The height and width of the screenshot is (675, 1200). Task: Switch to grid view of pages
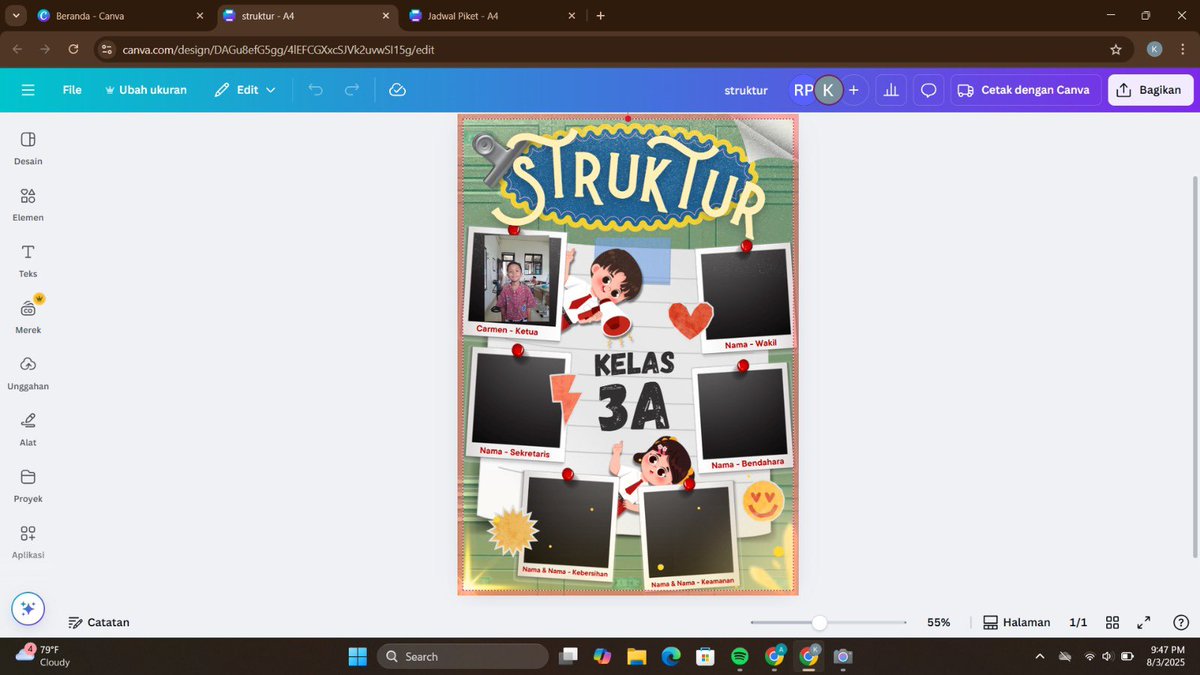1112,621
